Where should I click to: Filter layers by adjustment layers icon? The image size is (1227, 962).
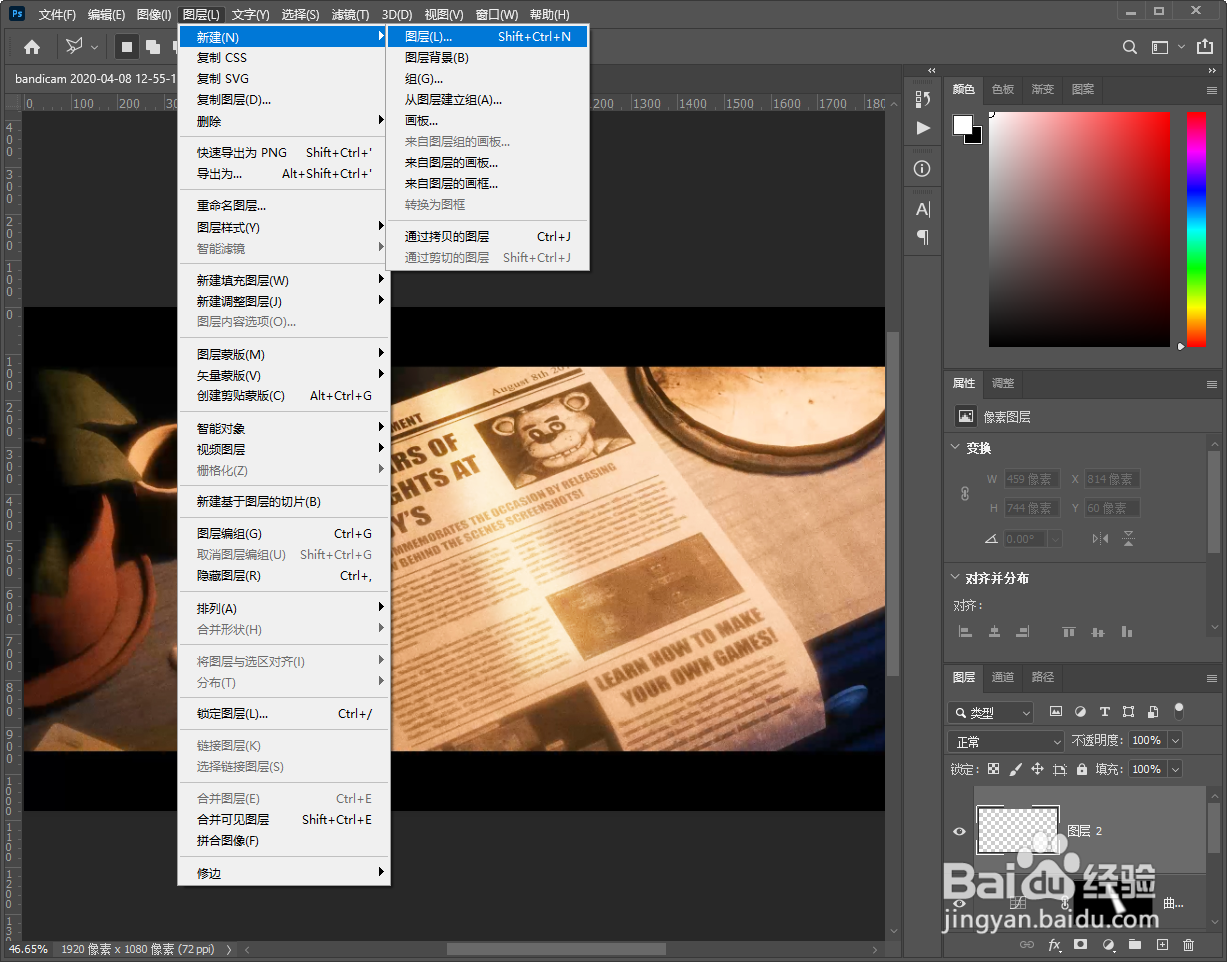(x=1080, y=712)
